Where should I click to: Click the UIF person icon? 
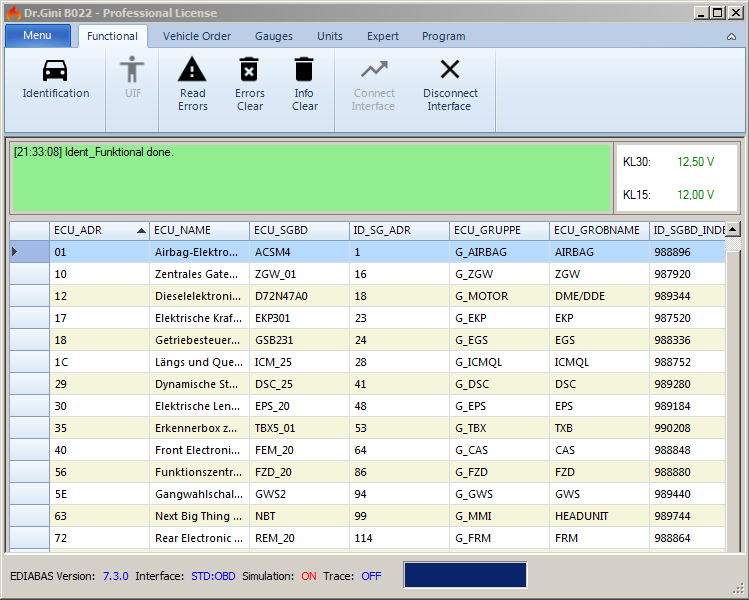(x=132, y=69)
